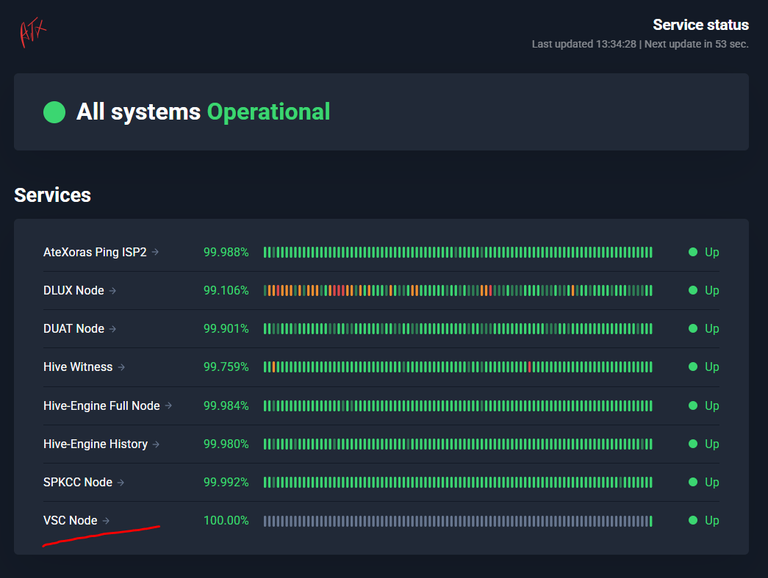
Task: Click the green status dot for VSC Node
Action: click(x=693, y=520)
